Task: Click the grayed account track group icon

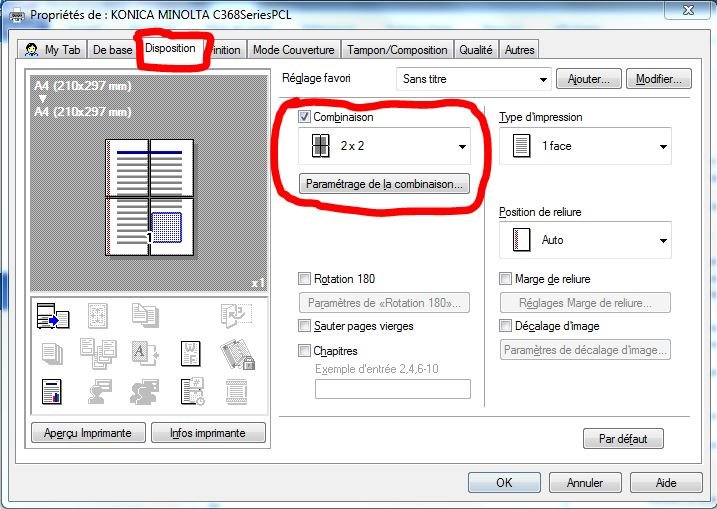Action: click(x=144, y=391)
